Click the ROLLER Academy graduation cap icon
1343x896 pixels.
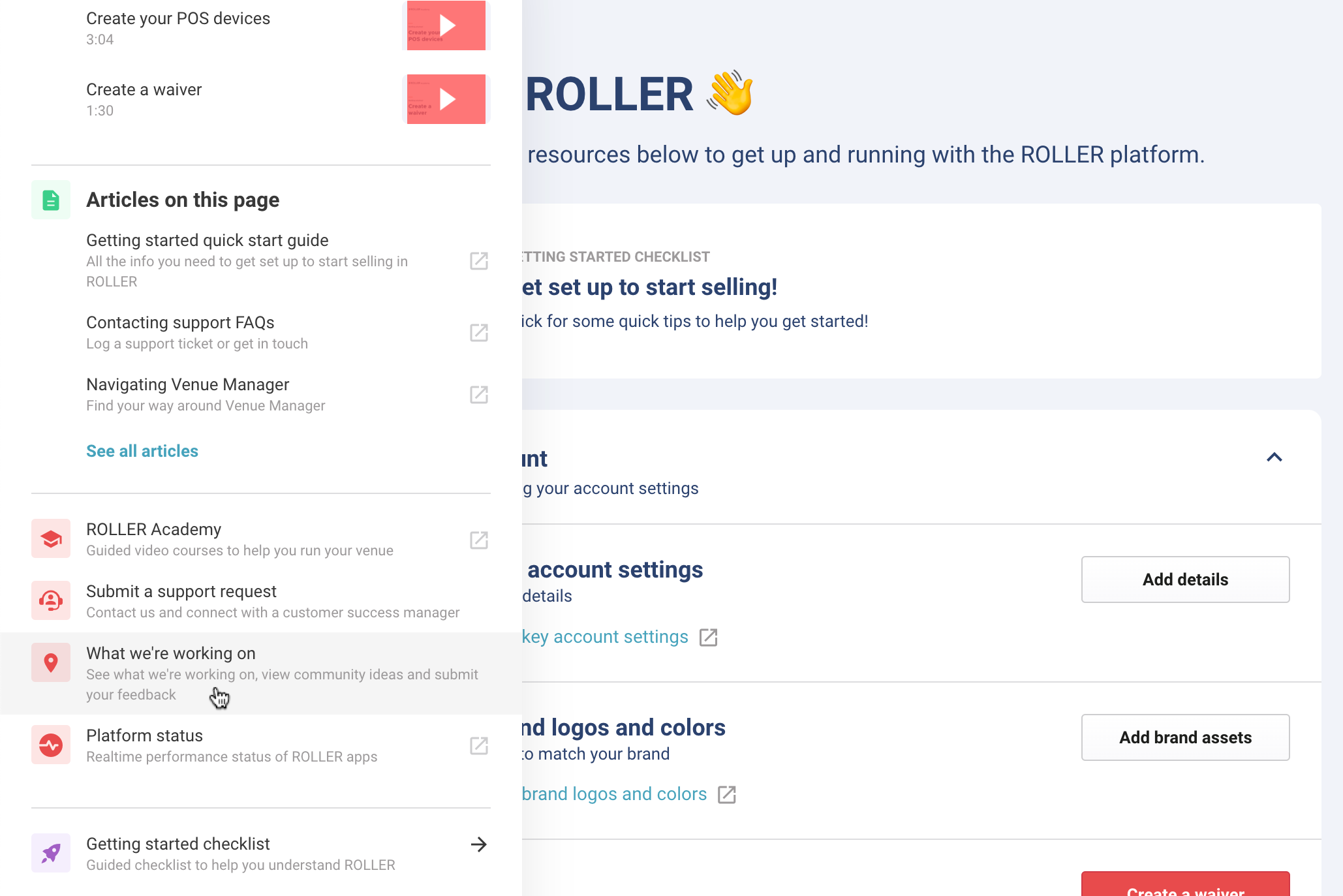(51, 539)
